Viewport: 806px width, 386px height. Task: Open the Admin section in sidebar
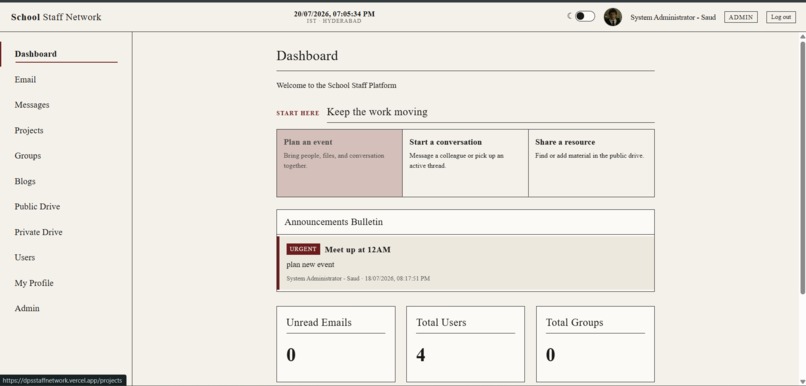pos(27,308)
